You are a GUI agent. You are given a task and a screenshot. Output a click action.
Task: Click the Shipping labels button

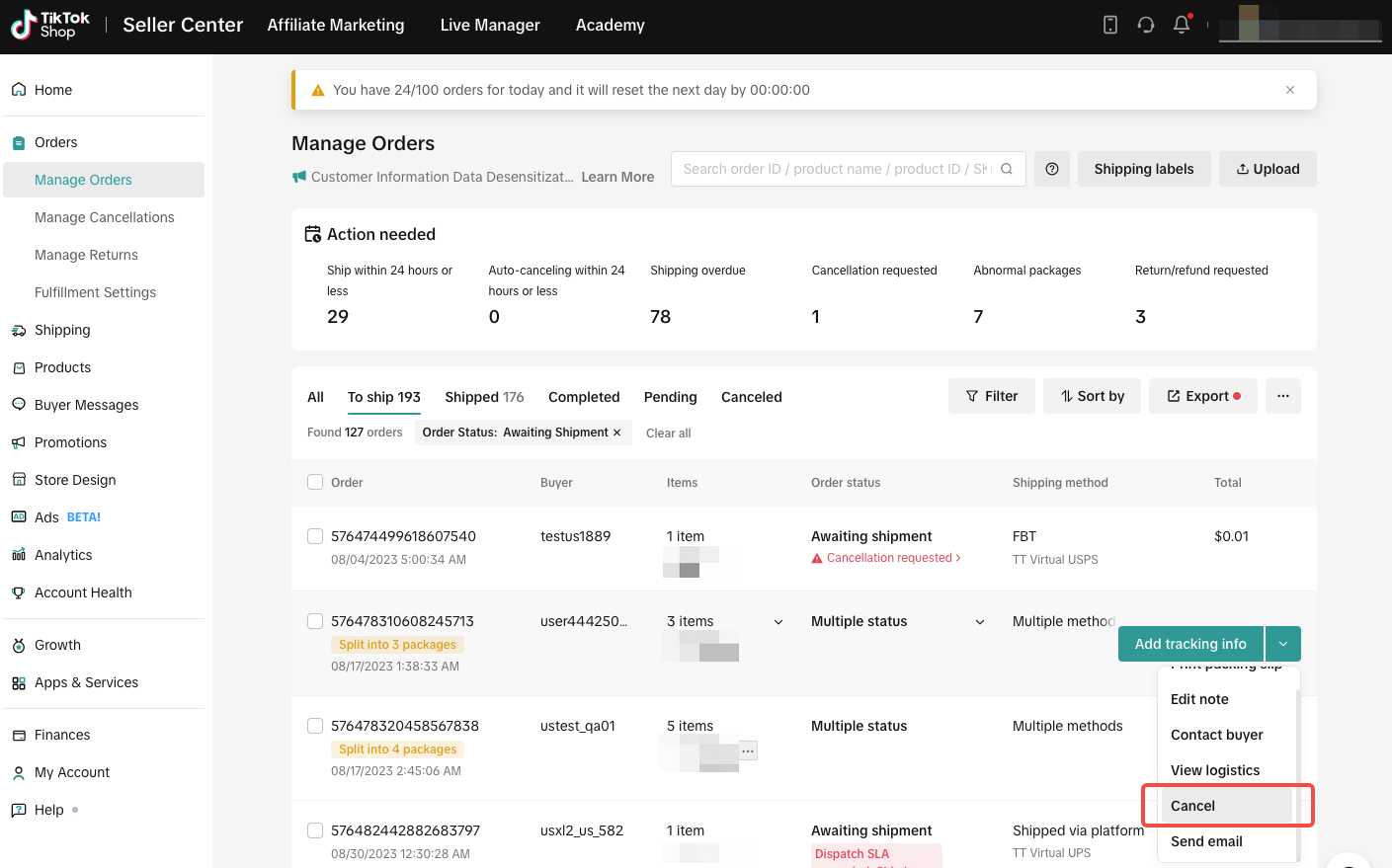point(1143,169)
